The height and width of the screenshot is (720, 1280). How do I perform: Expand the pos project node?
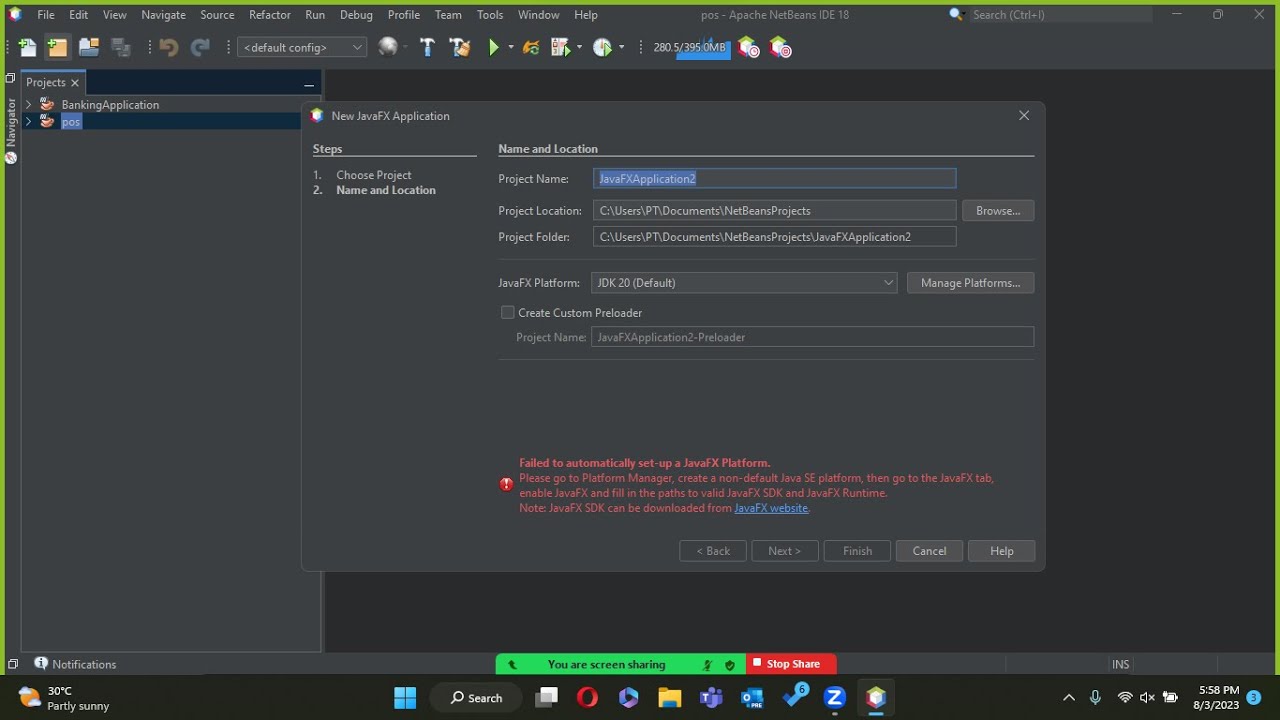click(28, 121)
